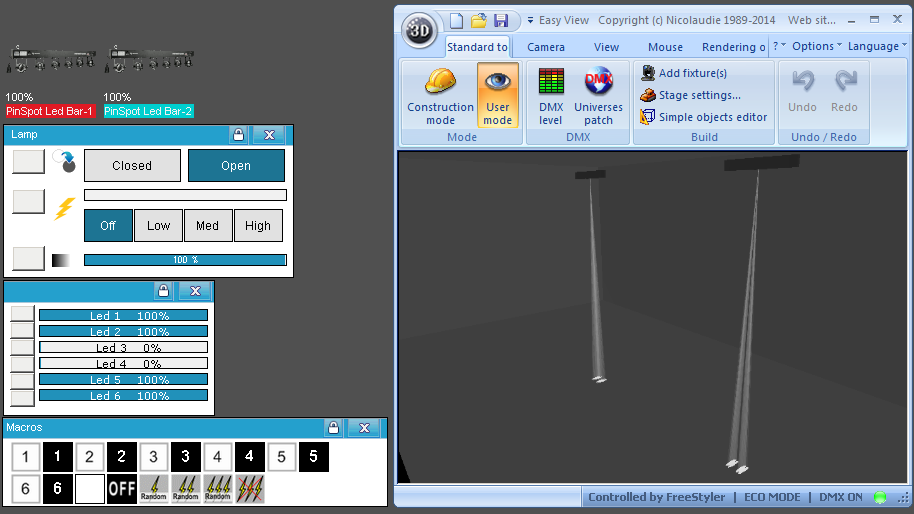Set strobe speed to Low
The width and height of the screenshot is (914, 514).
pos(159,226)
